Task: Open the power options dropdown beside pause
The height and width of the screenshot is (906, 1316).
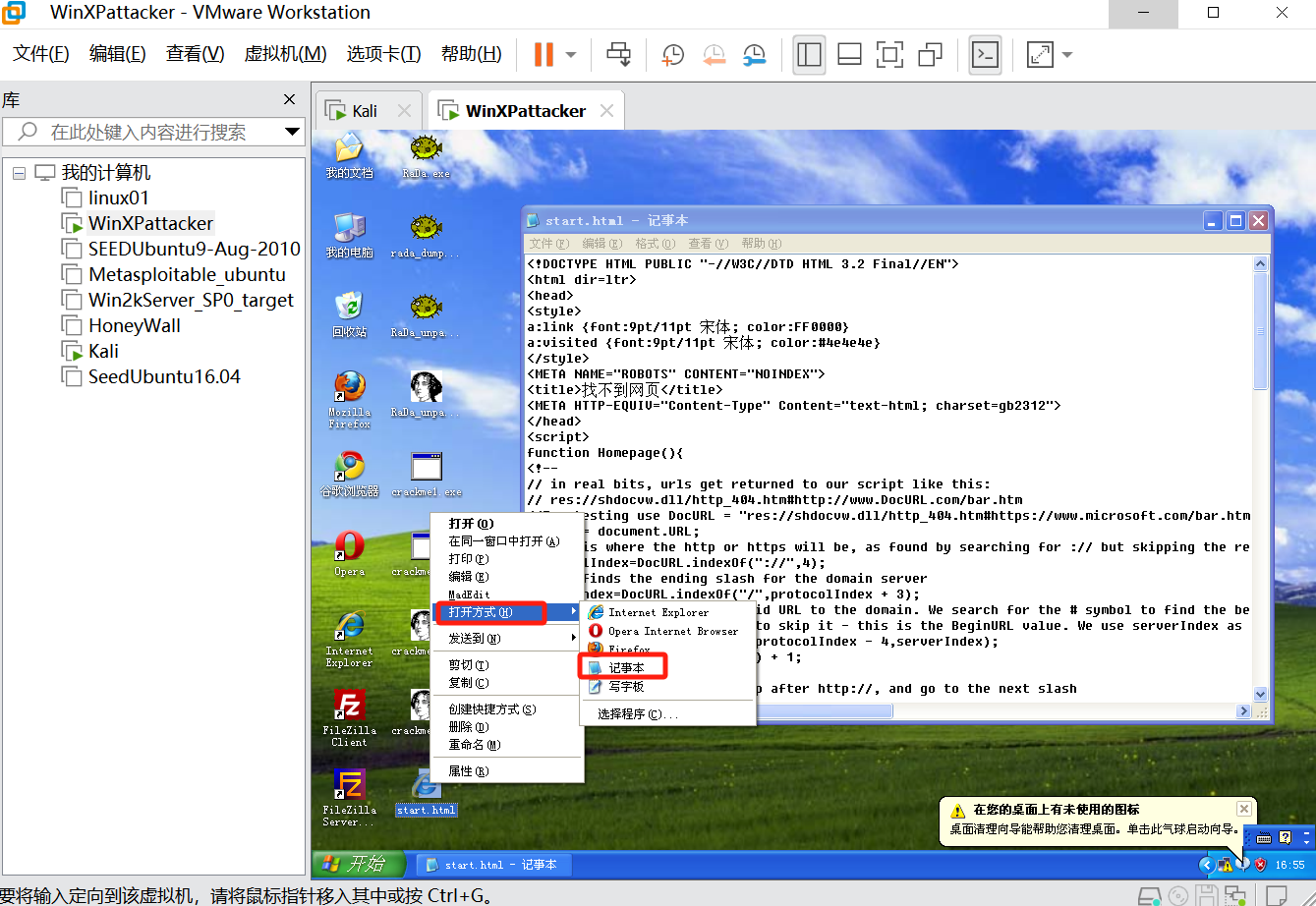Action: 571,55
